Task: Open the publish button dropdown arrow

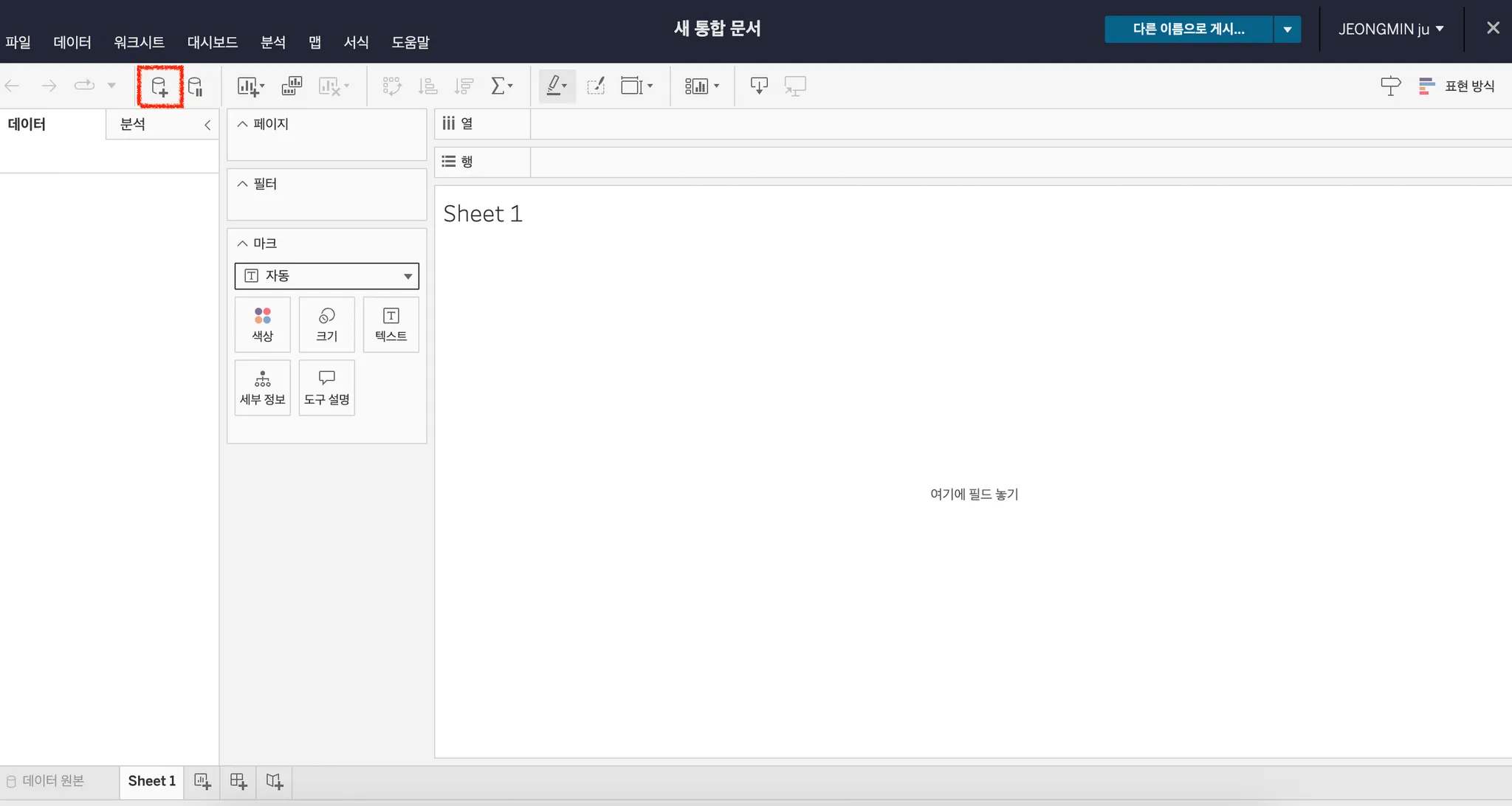Action: coord(1287,30)
